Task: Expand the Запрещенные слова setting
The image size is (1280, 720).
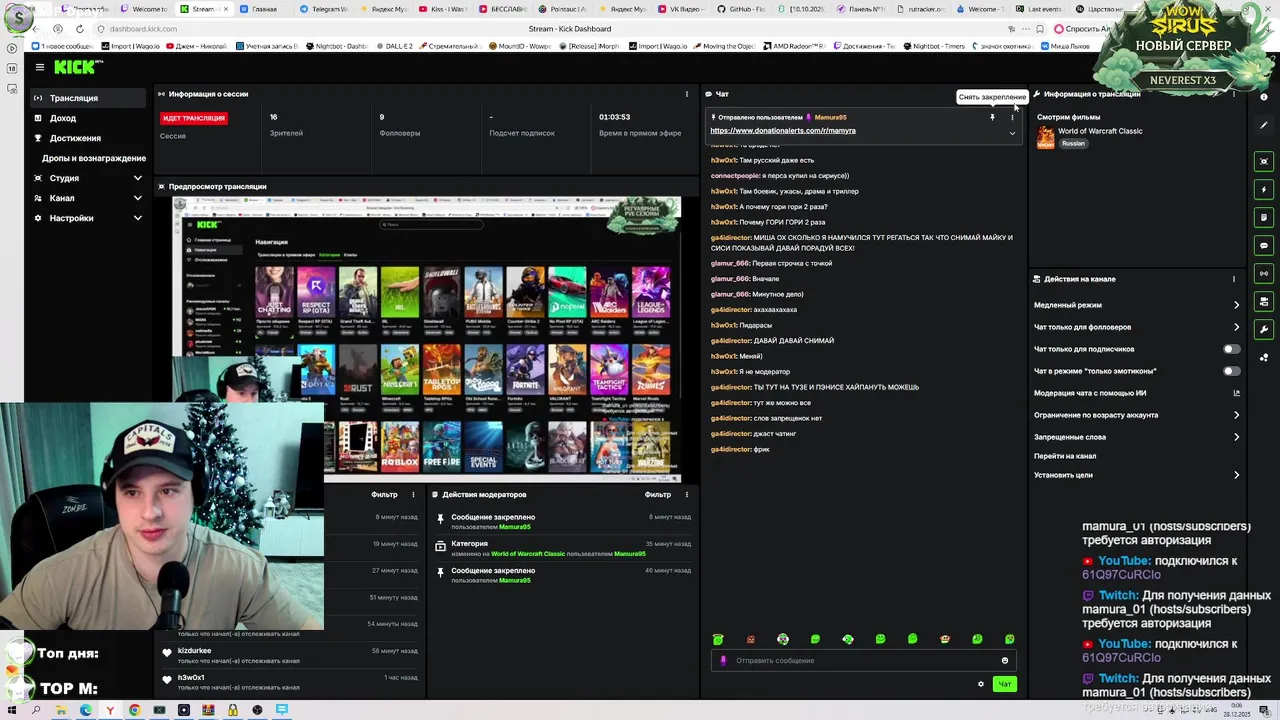Action: (1136, 437)
